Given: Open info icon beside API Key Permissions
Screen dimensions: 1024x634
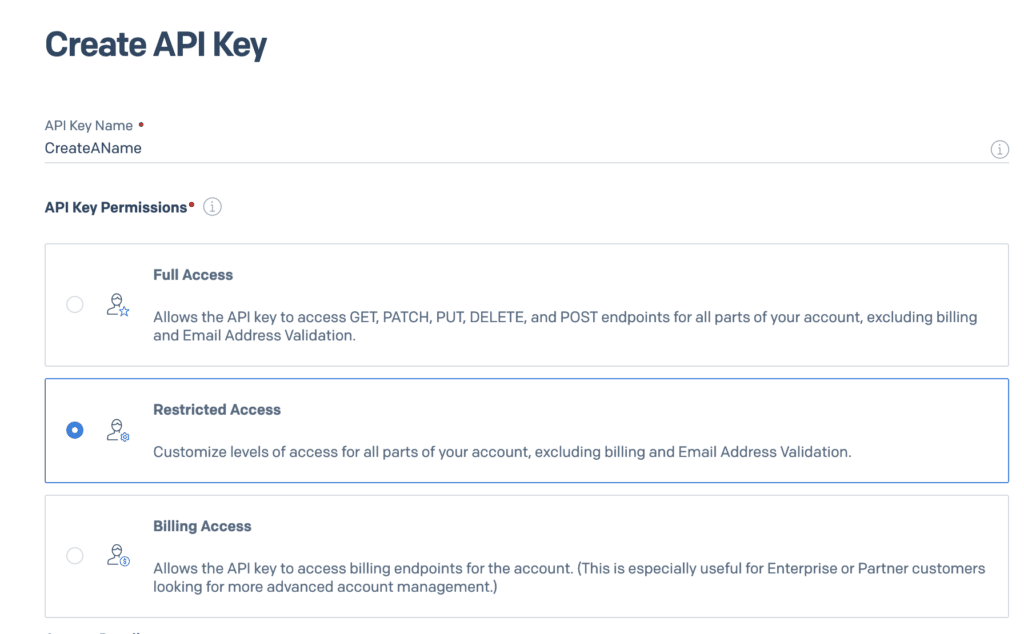Looking at the screenshot, I should click(x=212, y=207).
